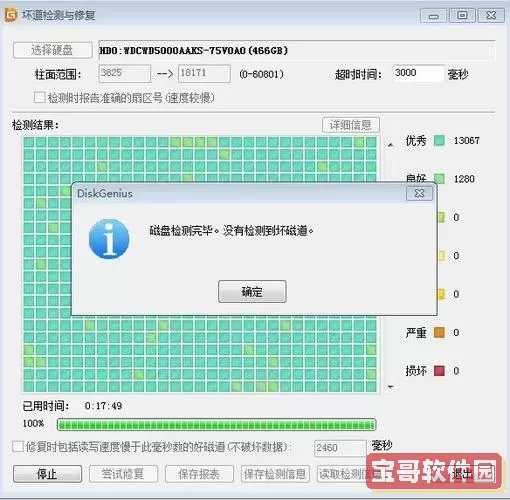Image resolution: width=510 pixels, height=500 pixels.
Task: Click the 严重 orange color swatch
Action: [x=439, y=332]
